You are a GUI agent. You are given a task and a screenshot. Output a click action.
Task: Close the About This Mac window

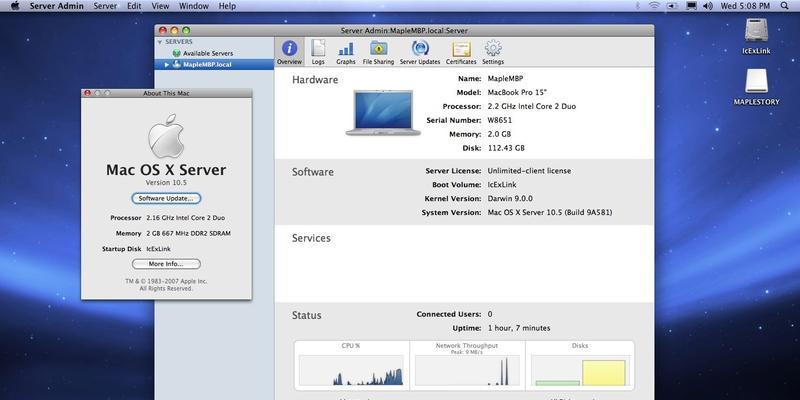87,93
